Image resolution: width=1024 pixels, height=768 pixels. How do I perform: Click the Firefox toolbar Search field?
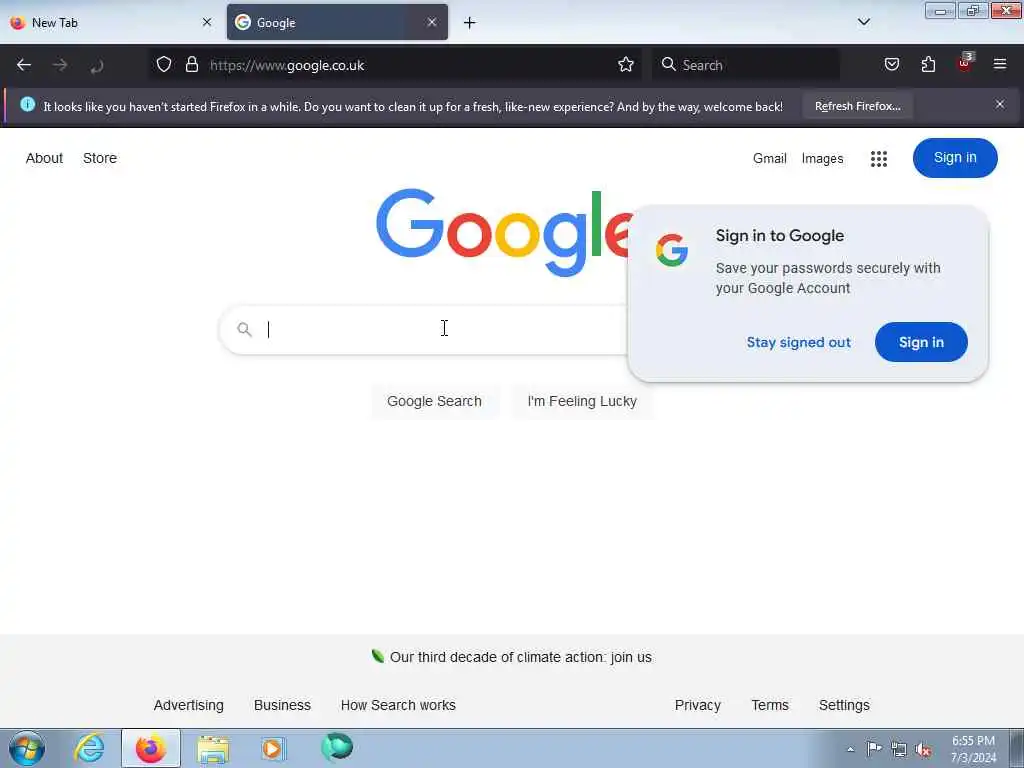pyautogui.click(x=746, y=65)
